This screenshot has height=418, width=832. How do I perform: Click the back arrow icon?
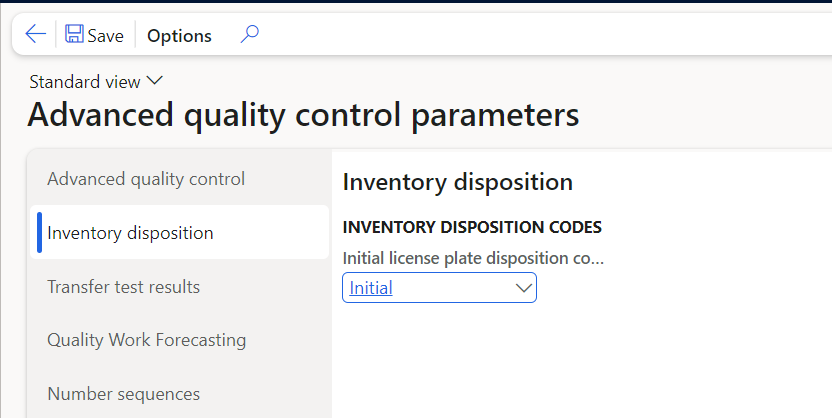click(x=35, y=35)
